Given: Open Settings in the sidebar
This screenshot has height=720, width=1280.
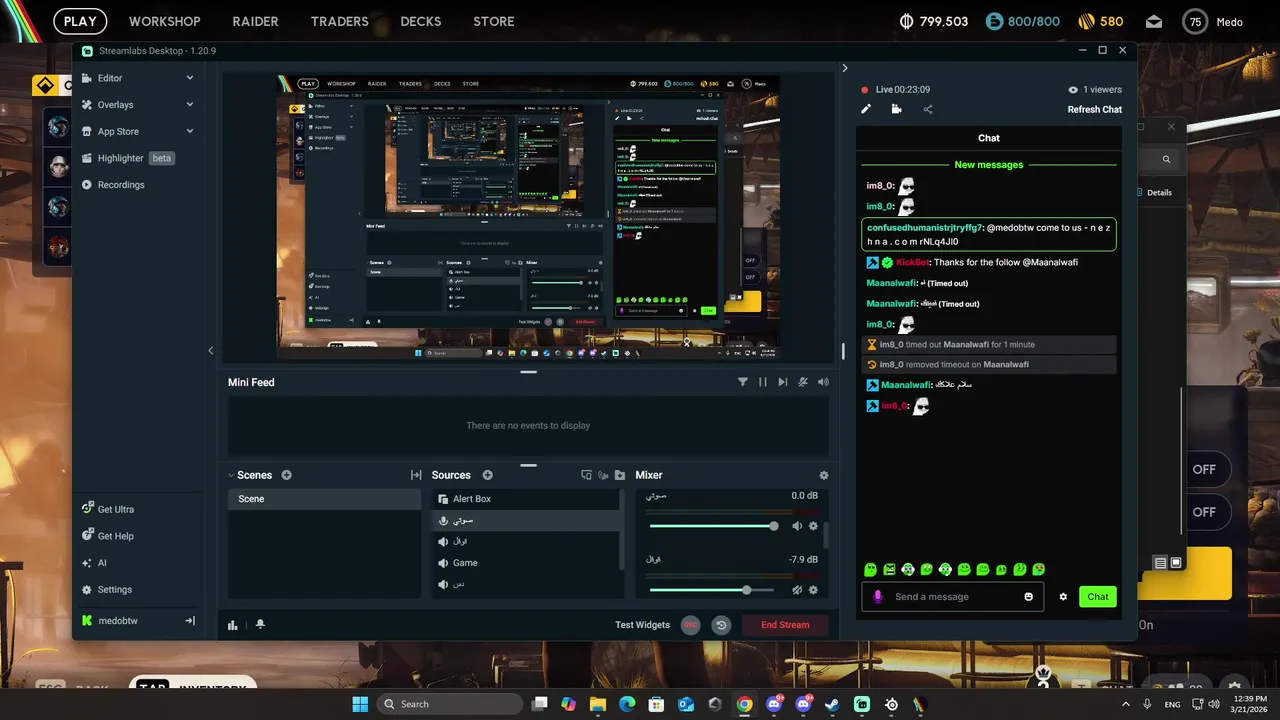Looking at the screenshot, I should [x=114, y=590].
